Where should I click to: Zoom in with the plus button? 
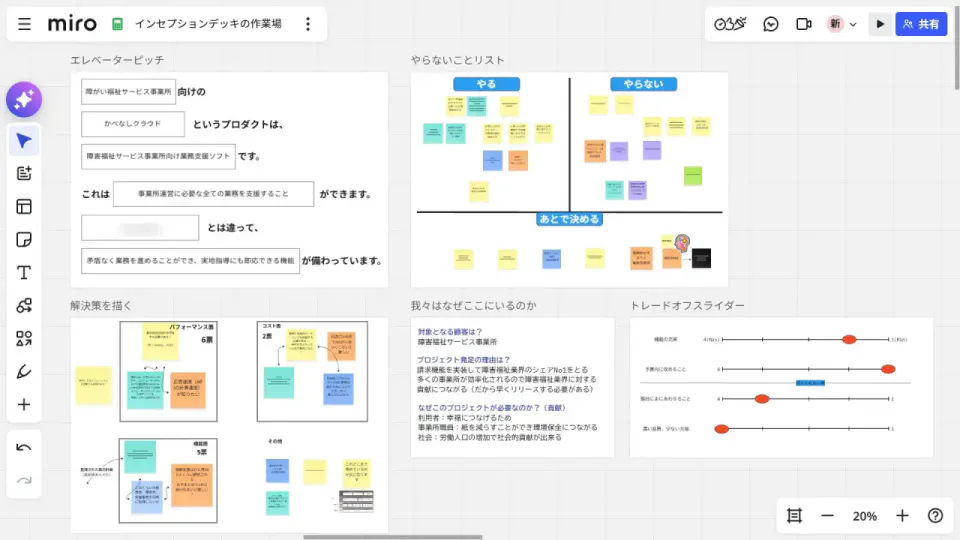902,516
